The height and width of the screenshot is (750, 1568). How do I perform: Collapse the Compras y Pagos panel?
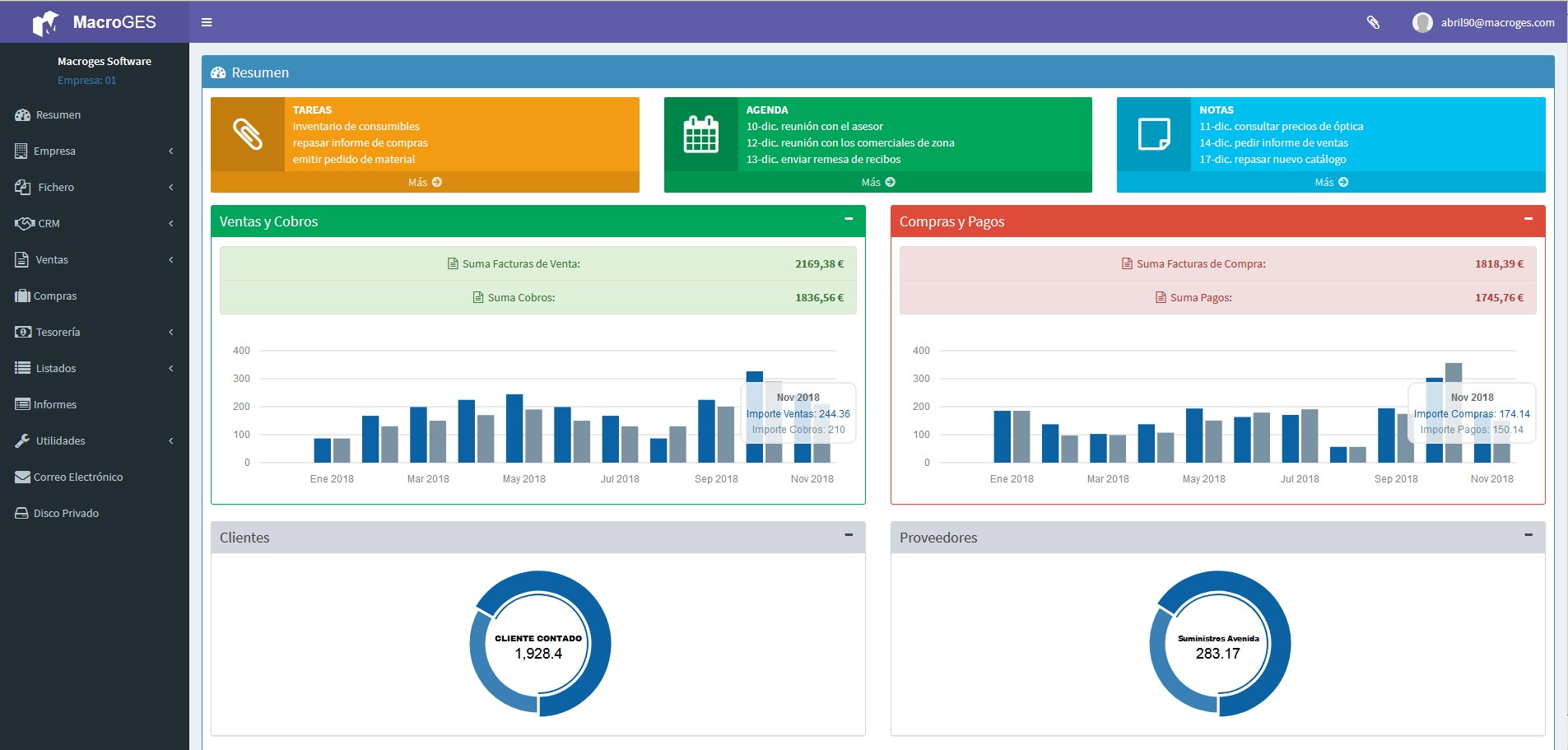click(x=1528, y=219)
